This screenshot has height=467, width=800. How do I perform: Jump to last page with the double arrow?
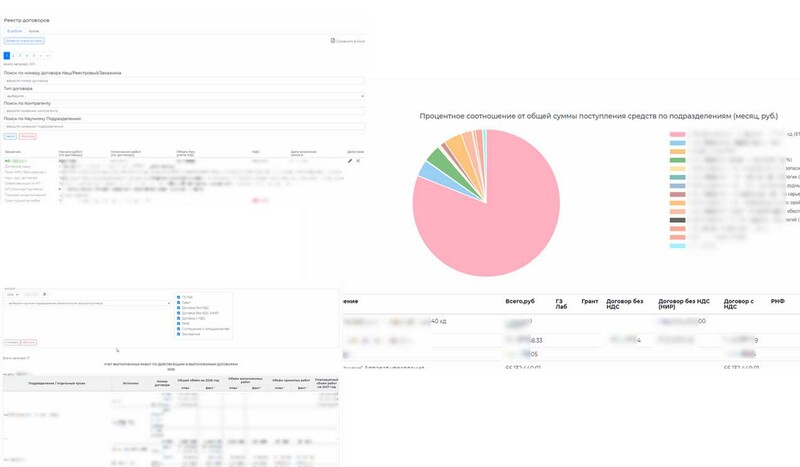click(x=48, y=56)
